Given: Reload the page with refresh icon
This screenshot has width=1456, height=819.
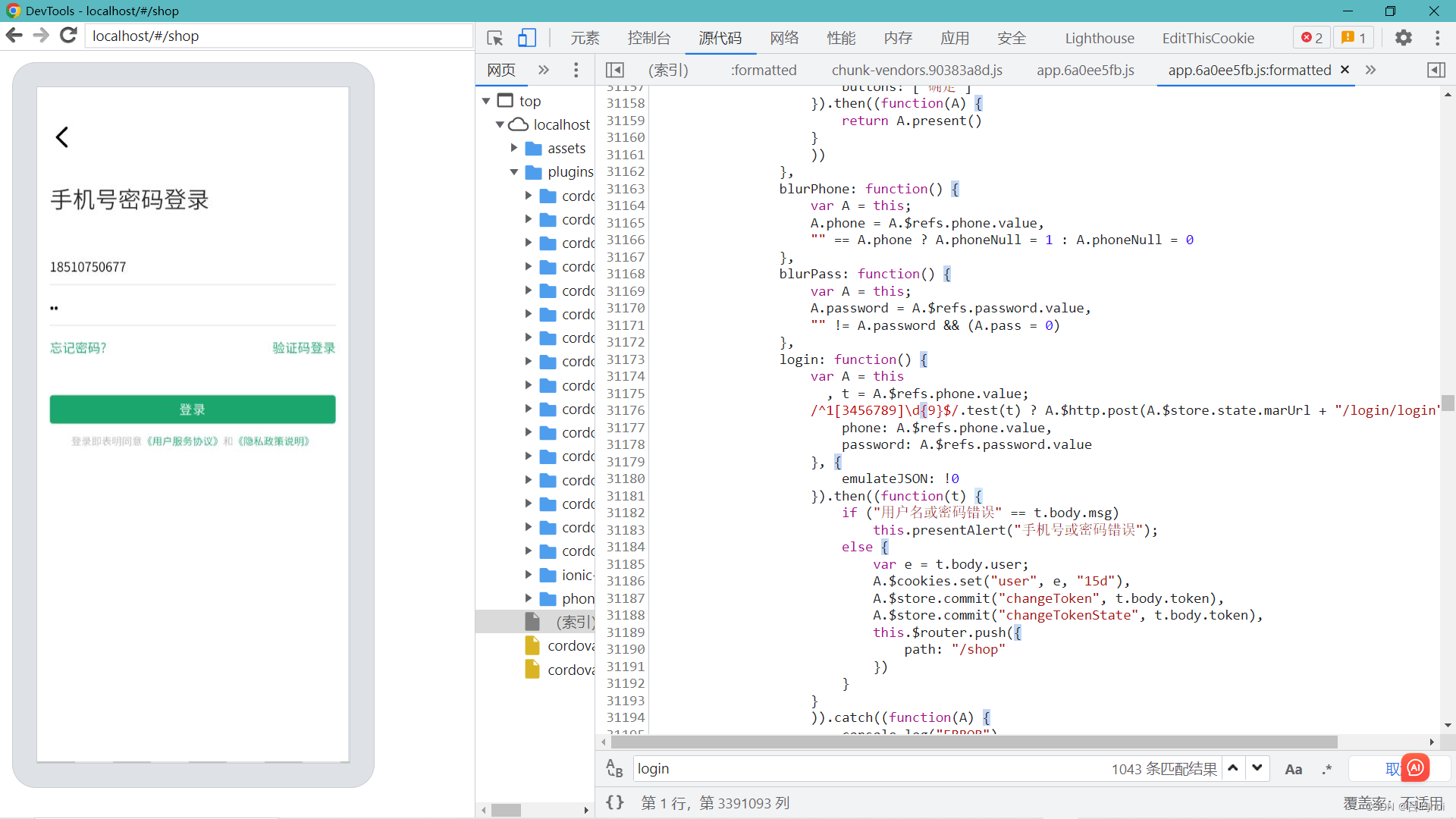Looking at the screenshot, I should click(x=68, y=36).
